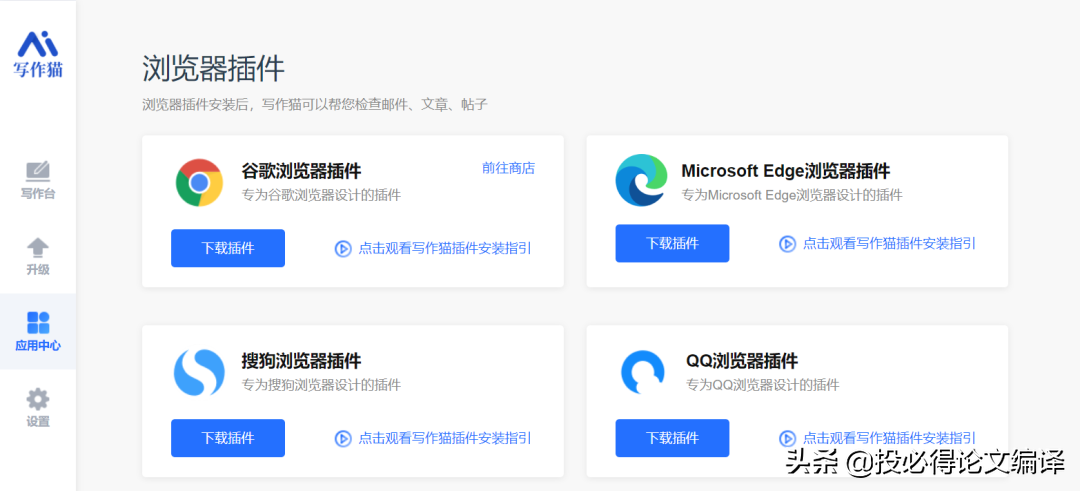Download the 搜狗浏览器 plugin
Viewport: 1080px width, 491px height.
pos(228,438)
